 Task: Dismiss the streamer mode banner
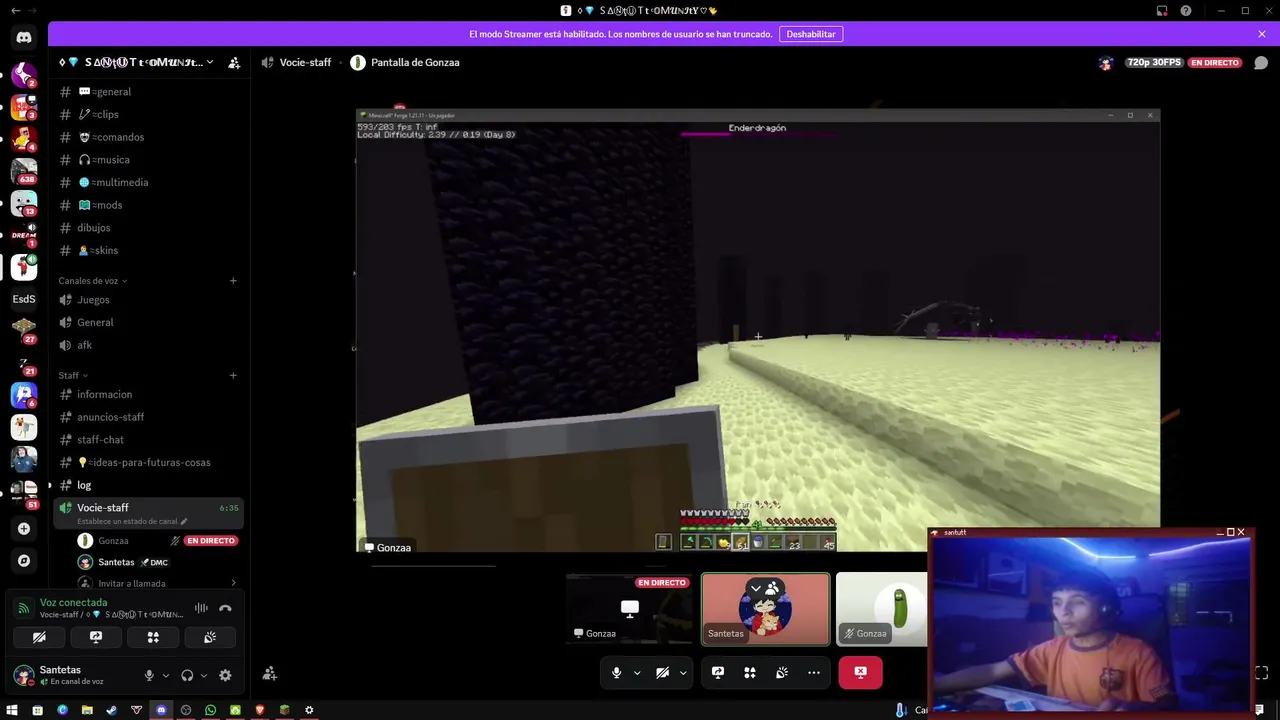[x=1262, y=34]
